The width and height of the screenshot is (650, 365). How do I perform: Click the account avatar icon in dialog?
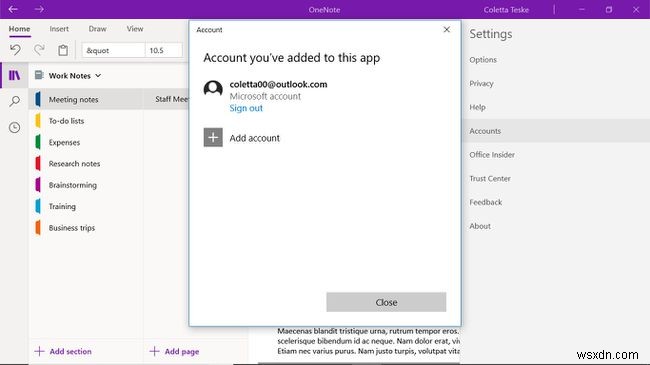(x=213, y=89)
